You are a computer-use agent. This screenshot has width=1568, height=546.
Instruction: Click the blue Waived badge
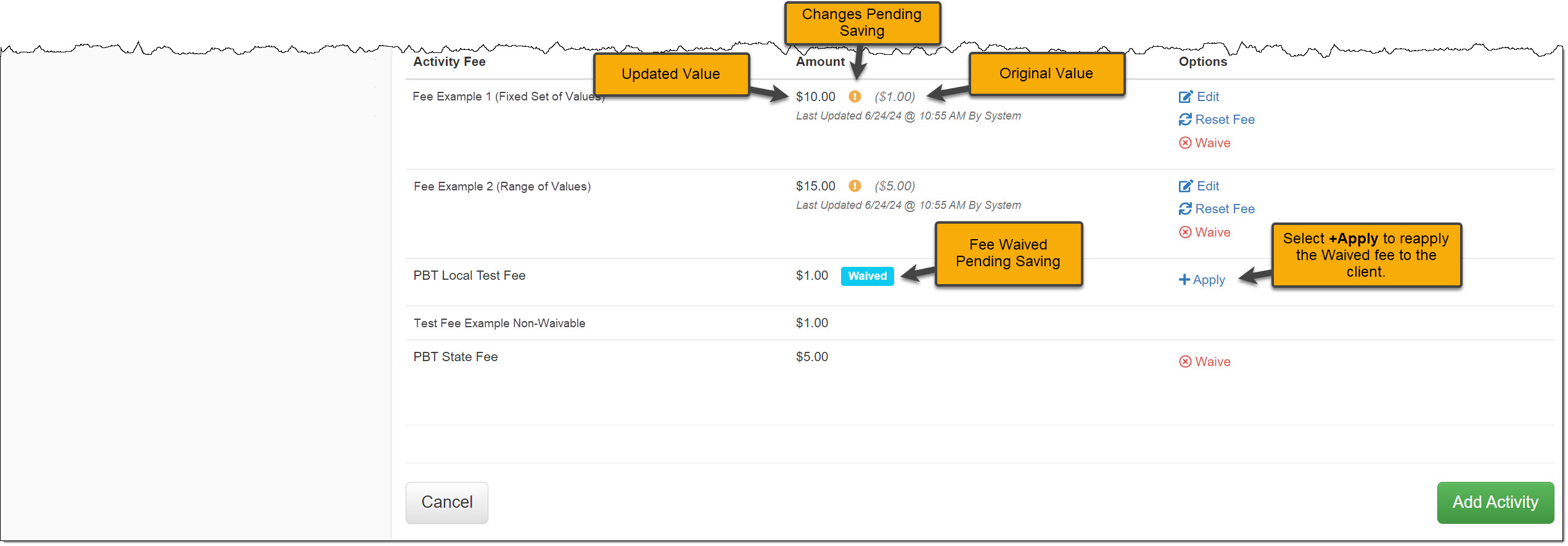pyautogui.click(x=867, y=276)
